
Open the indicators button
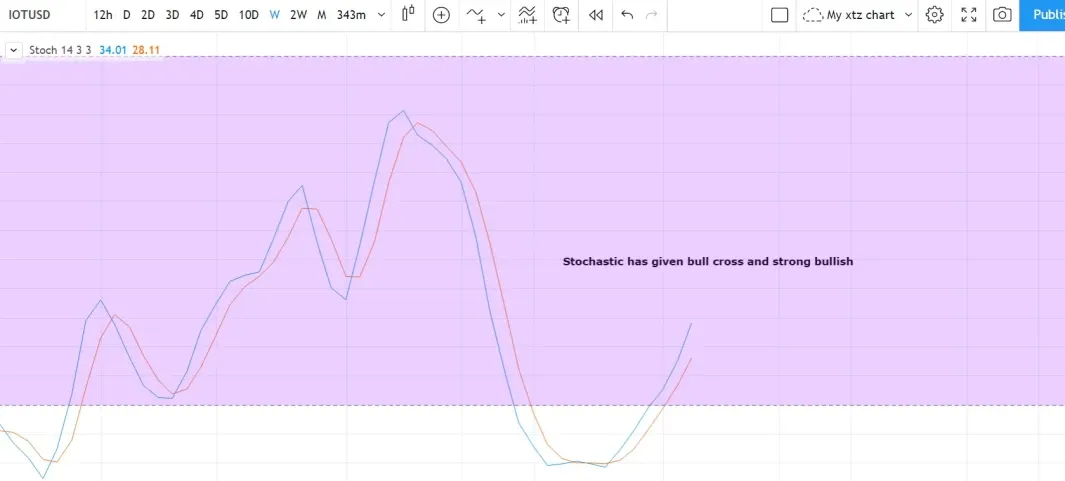(477, 15)
